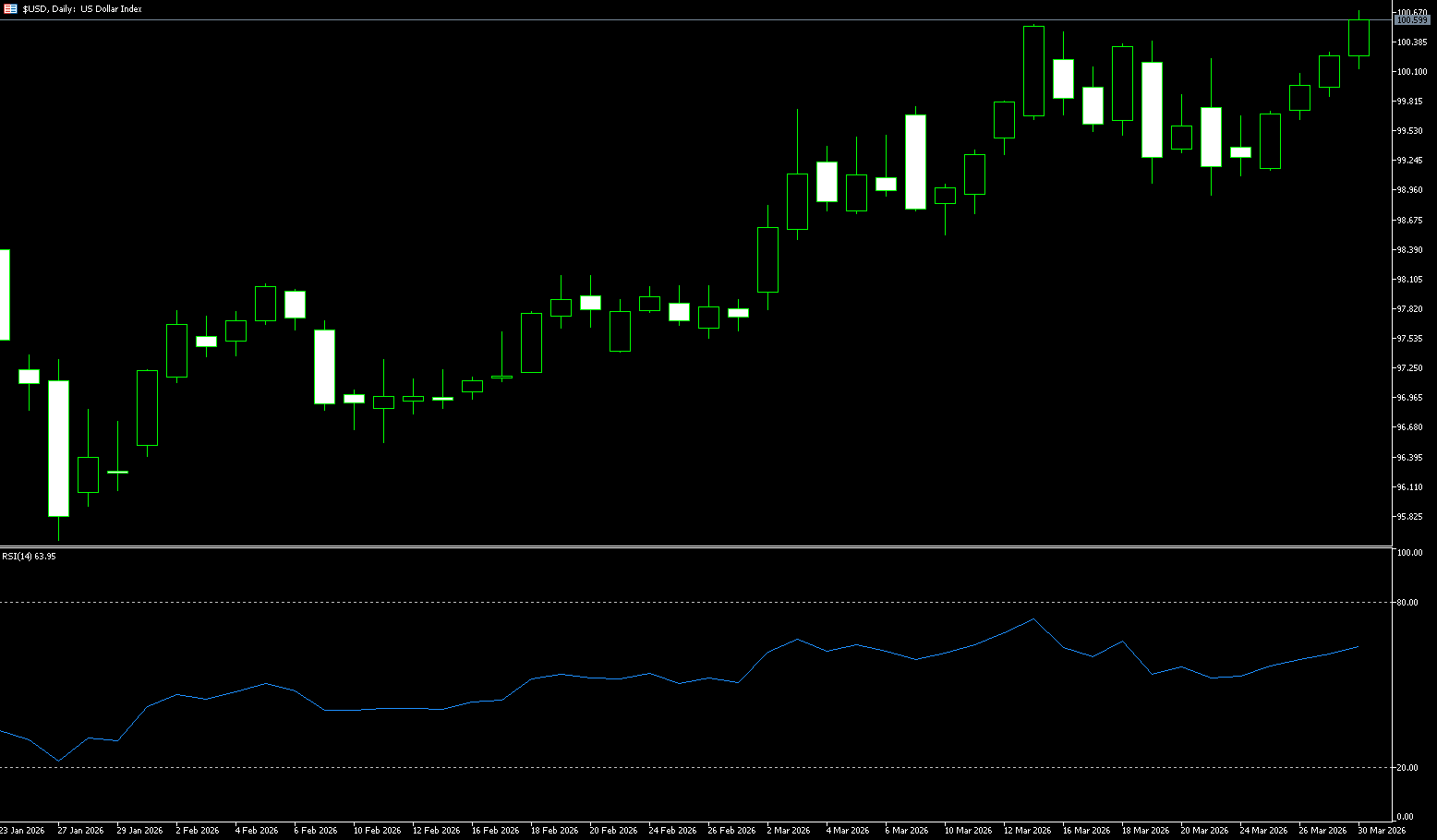Click the 27 Jan 2026 date label
1437x840 pixels.
pos(80,831)
